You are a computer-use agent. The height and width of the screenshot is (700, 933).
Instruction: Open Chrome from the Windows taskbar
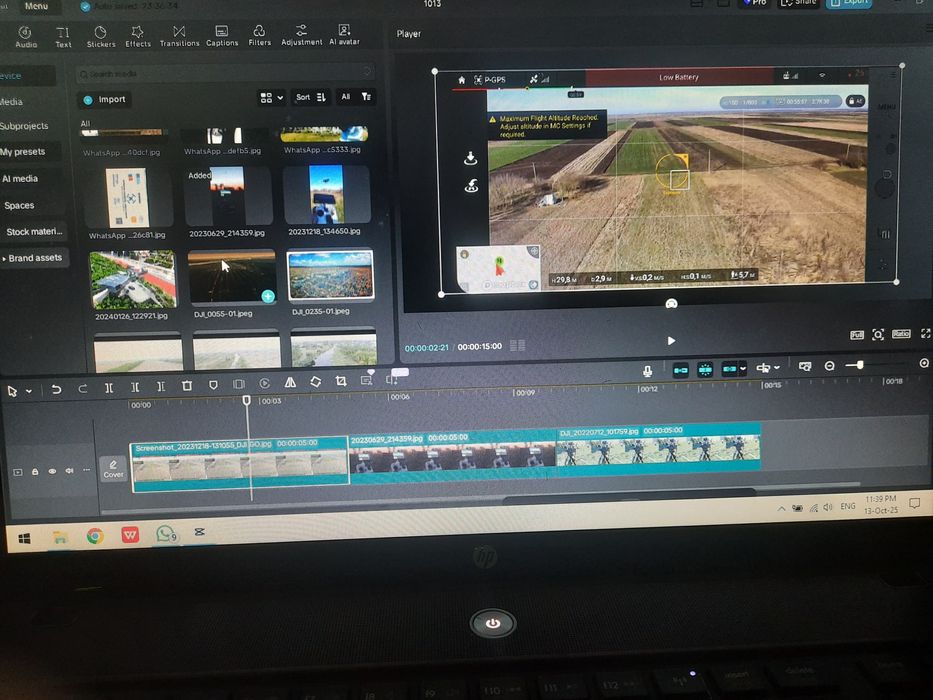tap(95, 536)
